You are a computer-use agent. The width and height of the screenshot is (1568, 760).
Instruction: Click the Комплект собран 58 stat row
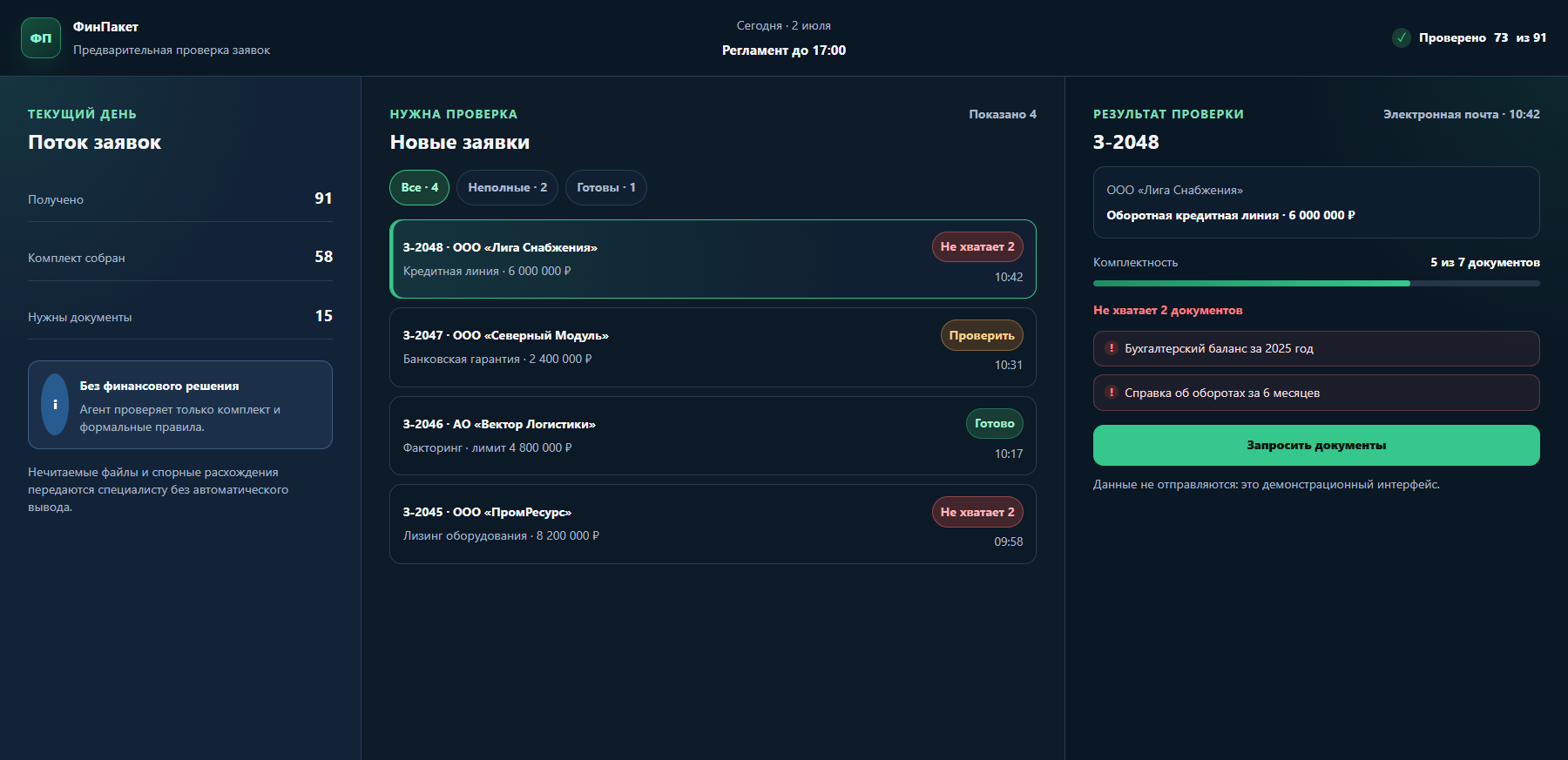pyautogui.click(x=180, y=258)
